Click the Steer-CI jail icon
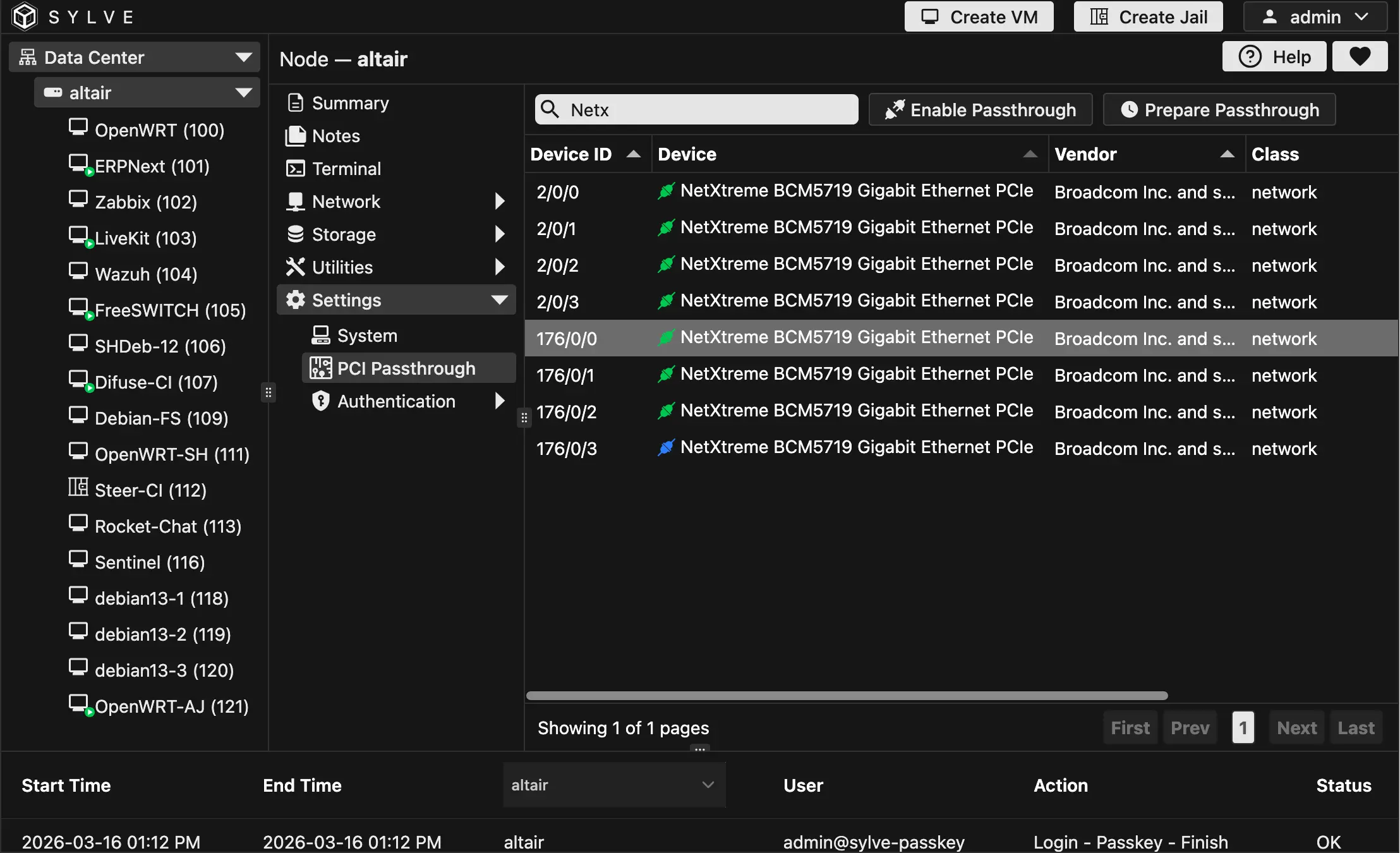The width and height of the screenshot is (1400, 853). point(78,488)
